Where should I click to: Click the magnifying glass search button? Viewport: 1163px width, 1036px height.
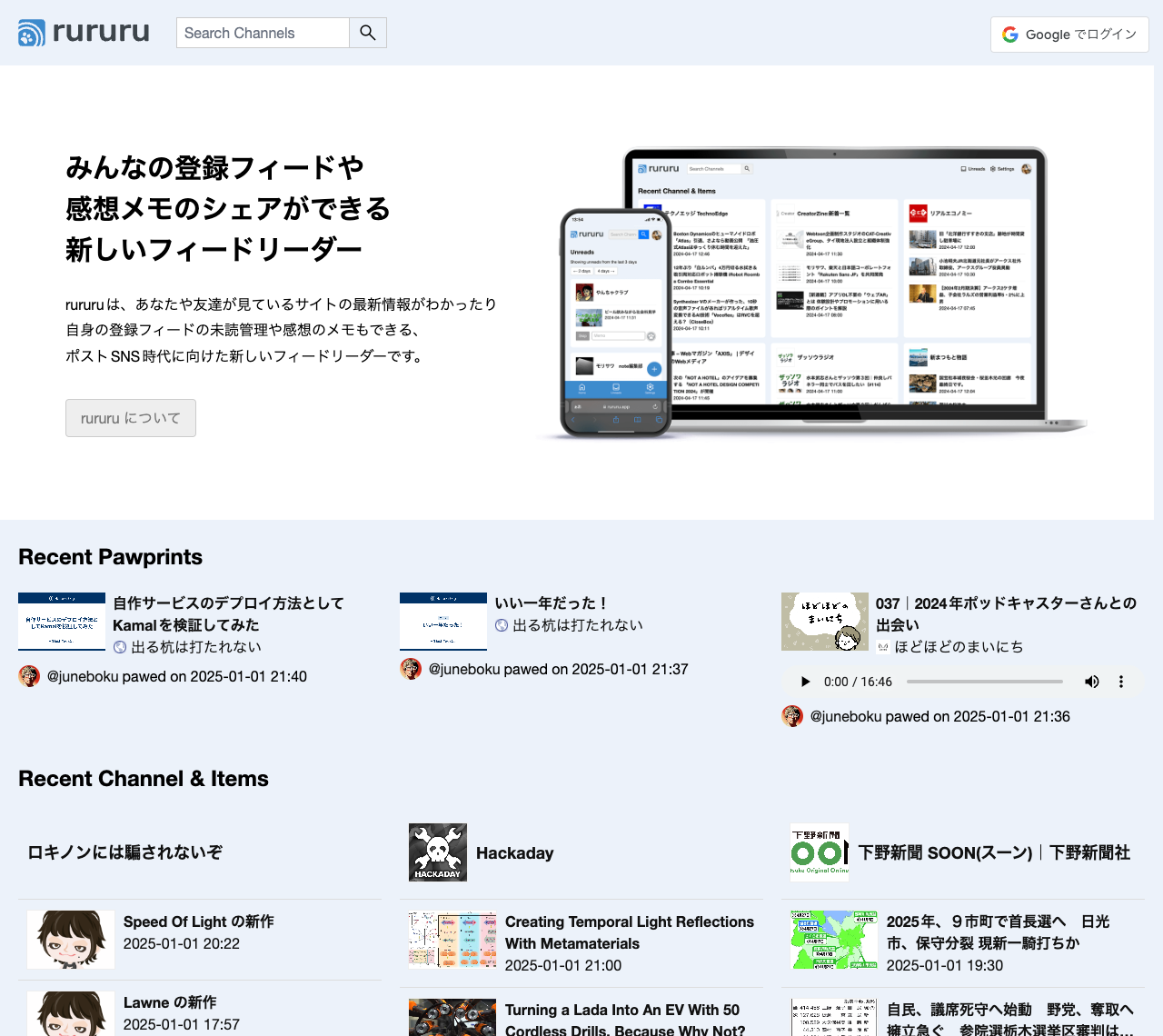tap(368, 33)
